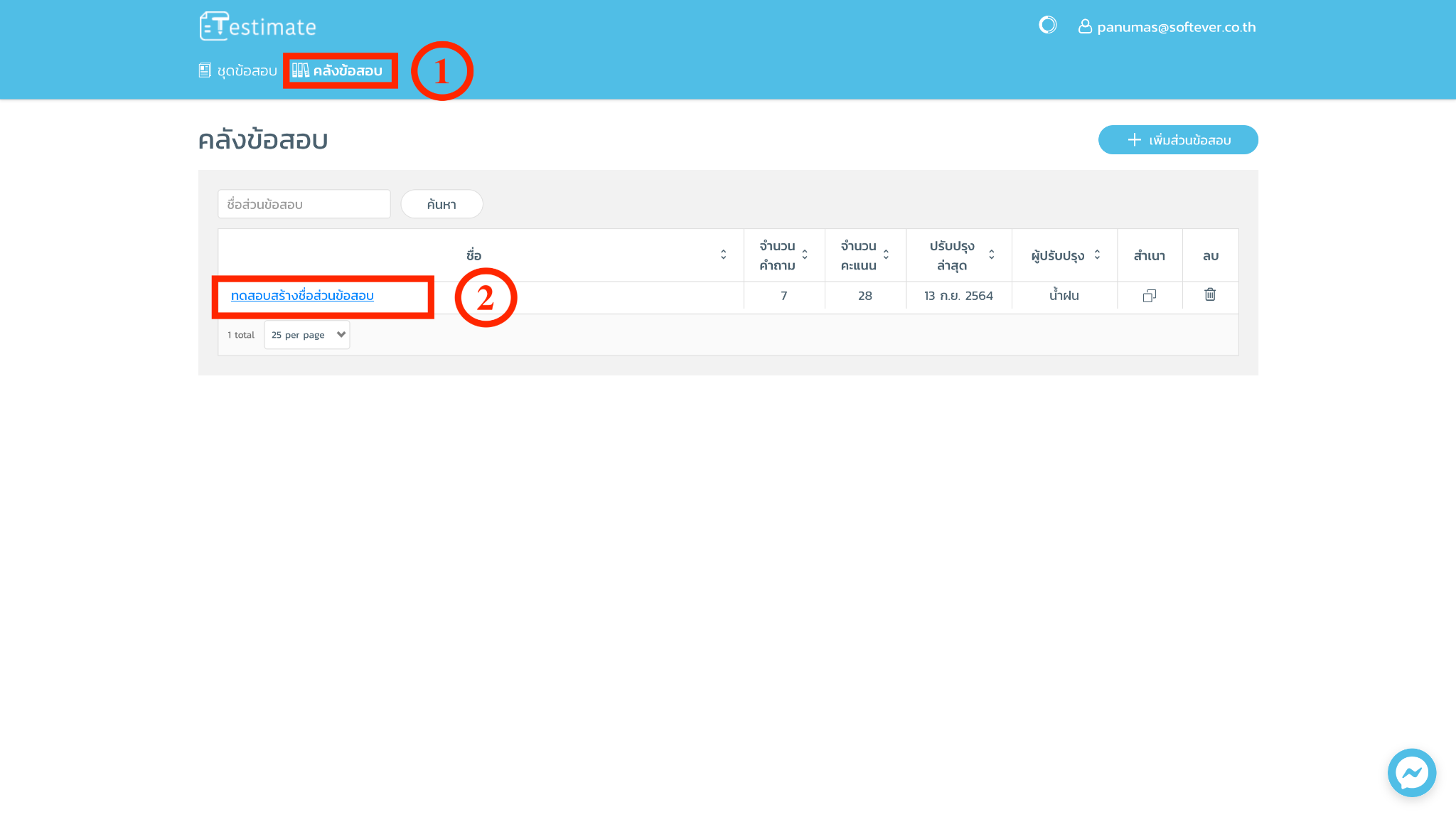
Task: Click the Testimate logo
Action: [257, 26]
